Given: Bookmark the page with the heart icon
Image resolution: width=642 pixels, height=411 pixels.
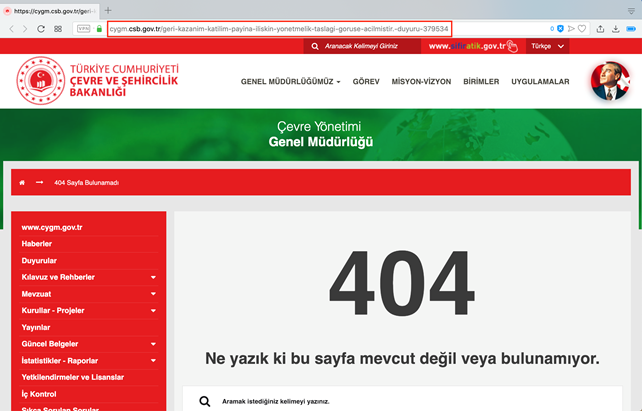Looking at the screenshot, I should click(x=582, y=29).
